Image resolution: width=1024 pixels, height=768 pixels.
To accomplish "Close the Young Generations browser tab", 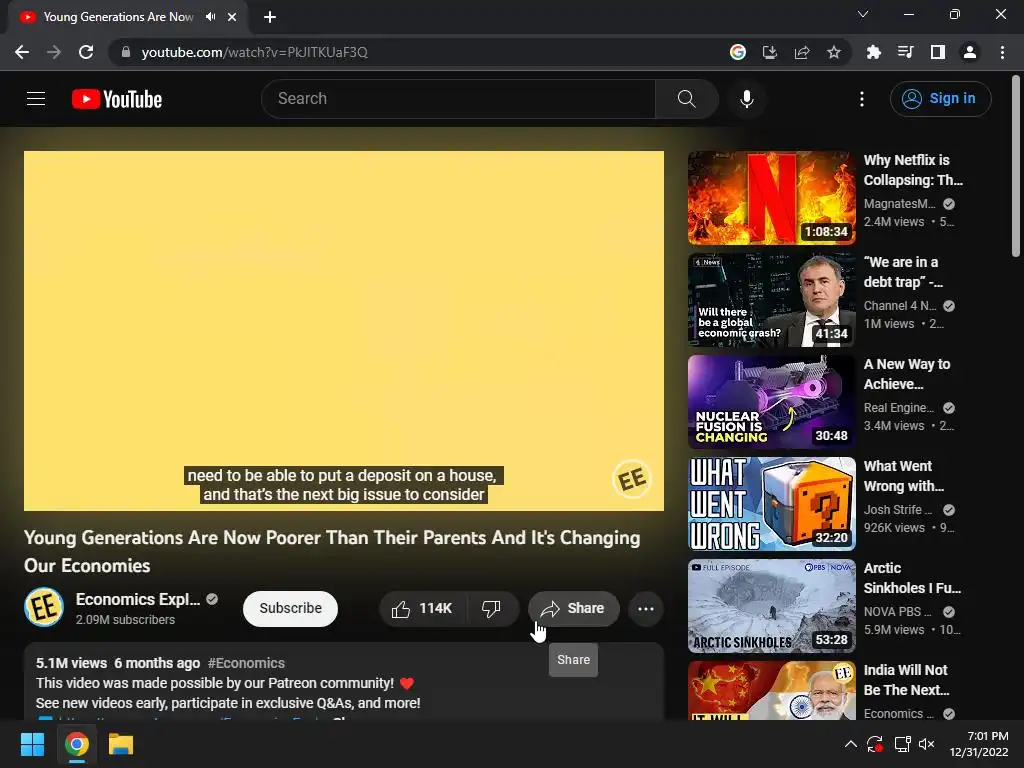I will pyautogui.click(x=232, y=17).
